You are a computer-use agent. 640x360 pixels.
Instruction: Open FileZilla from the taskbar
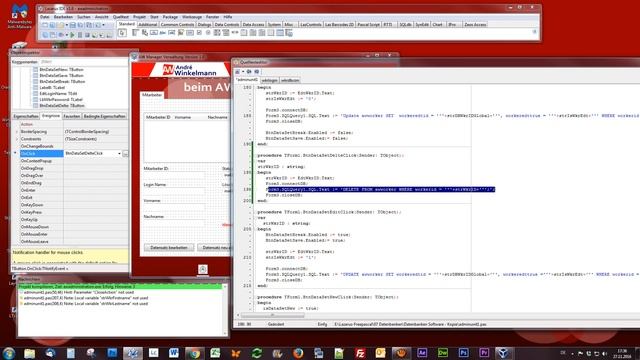(x=360, y=353)
